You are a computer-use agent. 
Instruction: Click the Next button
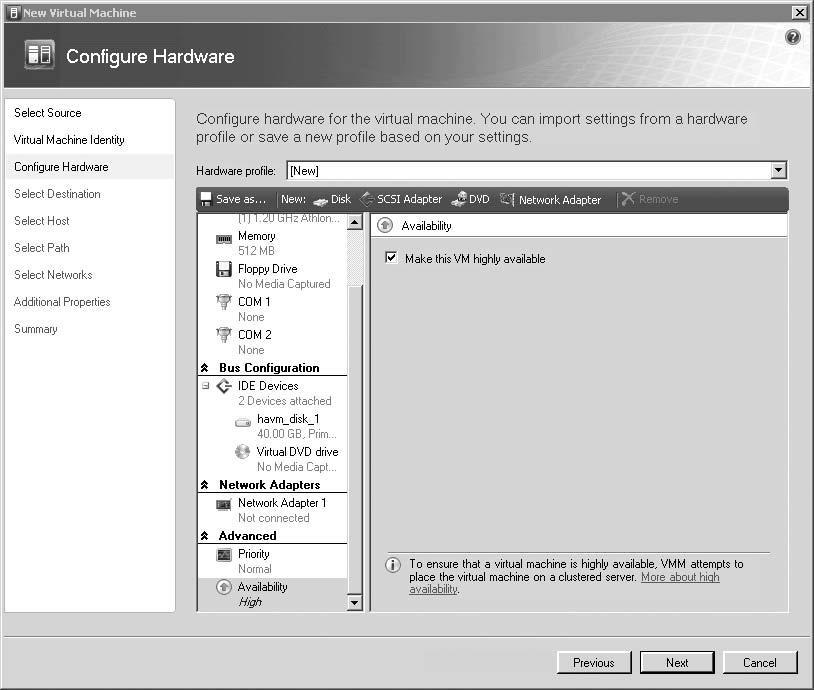[x=677, y=662]
